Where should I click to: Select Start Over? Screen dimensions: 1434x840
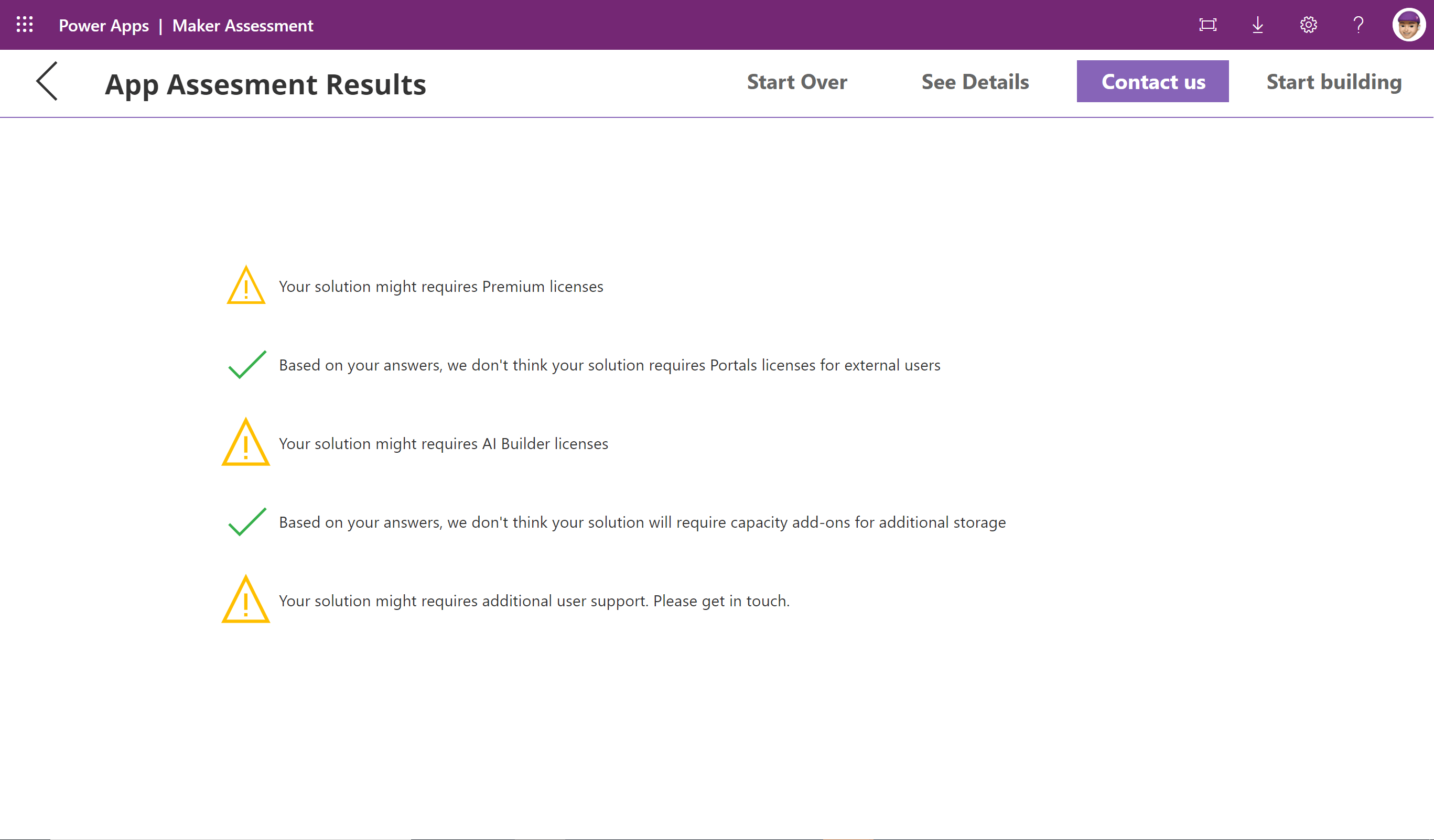pos(796,81)
